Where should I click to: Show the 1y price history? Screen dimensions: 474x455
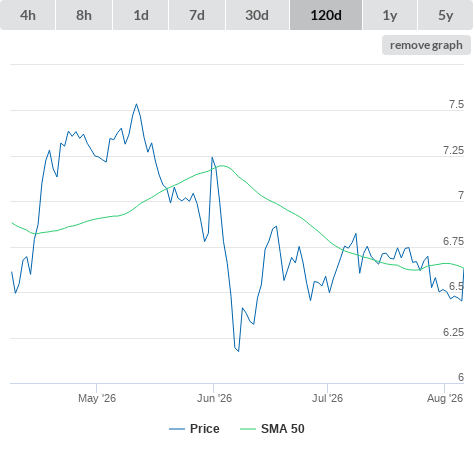click(390, 15)
